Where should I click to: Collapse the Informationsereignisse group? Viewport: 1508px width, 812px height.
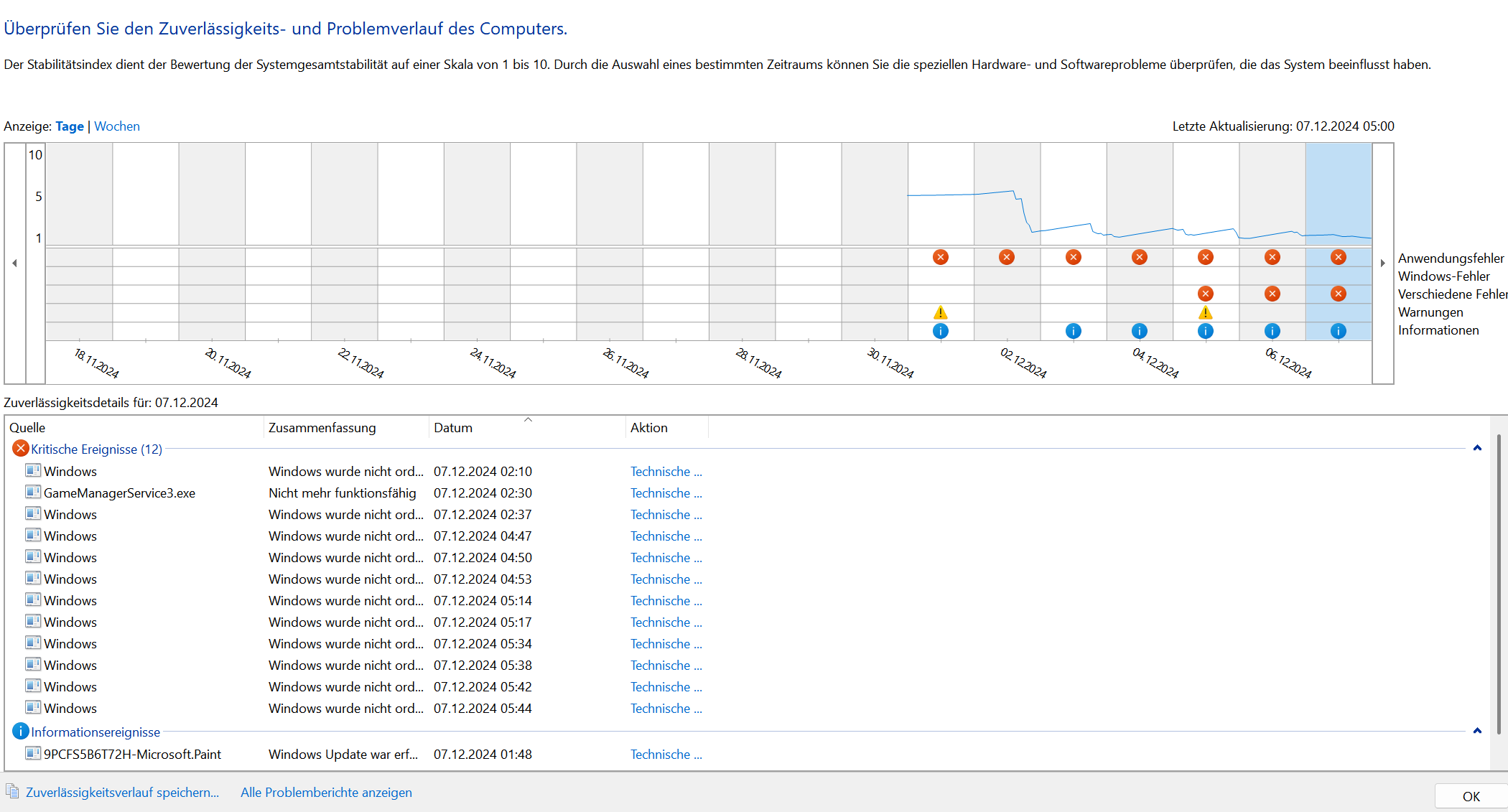(x=1477, y=731)
